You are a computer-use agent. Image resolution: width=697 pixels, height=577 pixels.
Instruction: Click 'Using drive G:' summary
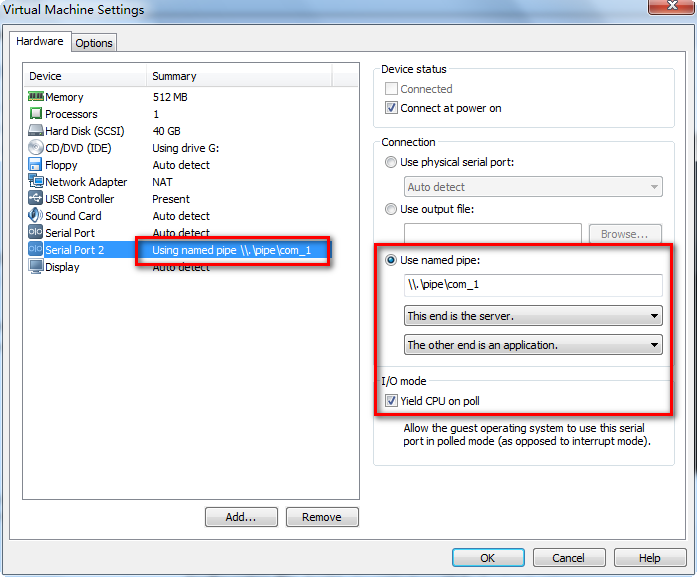pyautogui.click(x=186, y=148)
